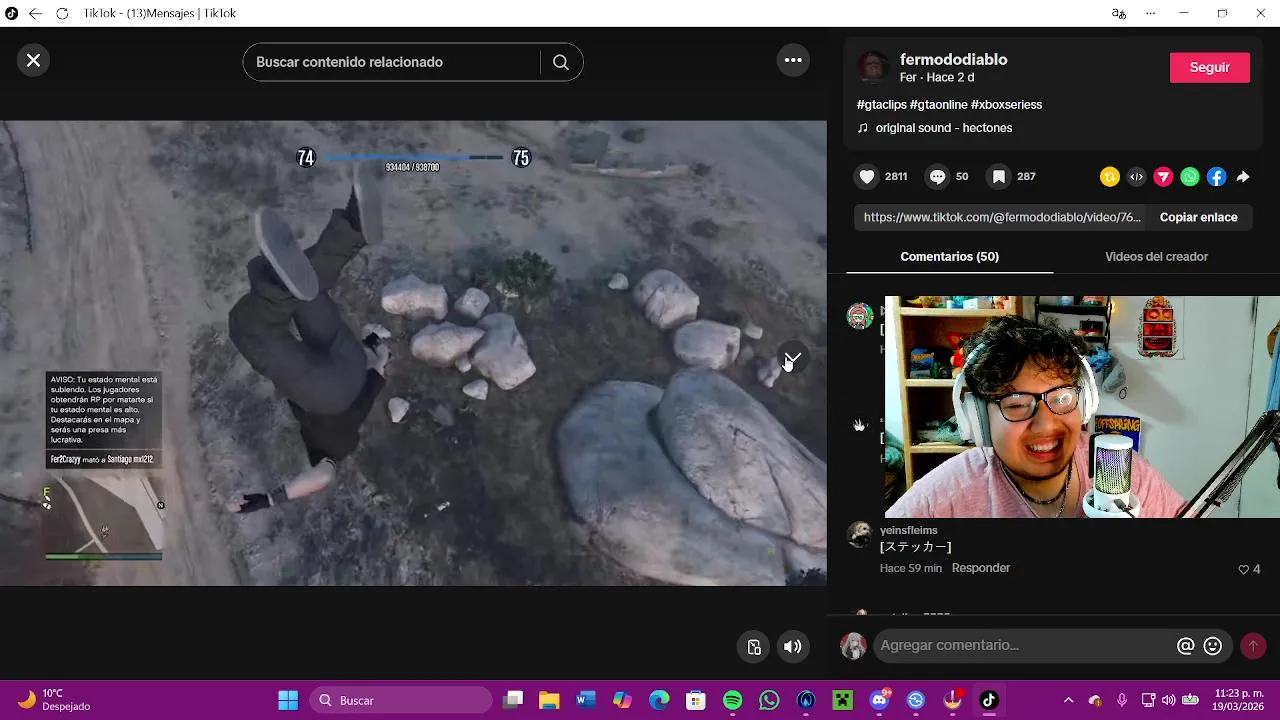Insert a mention with the @ icon
The width and height of the screenshot is (1280, 720).
[x=1185, y=646]
